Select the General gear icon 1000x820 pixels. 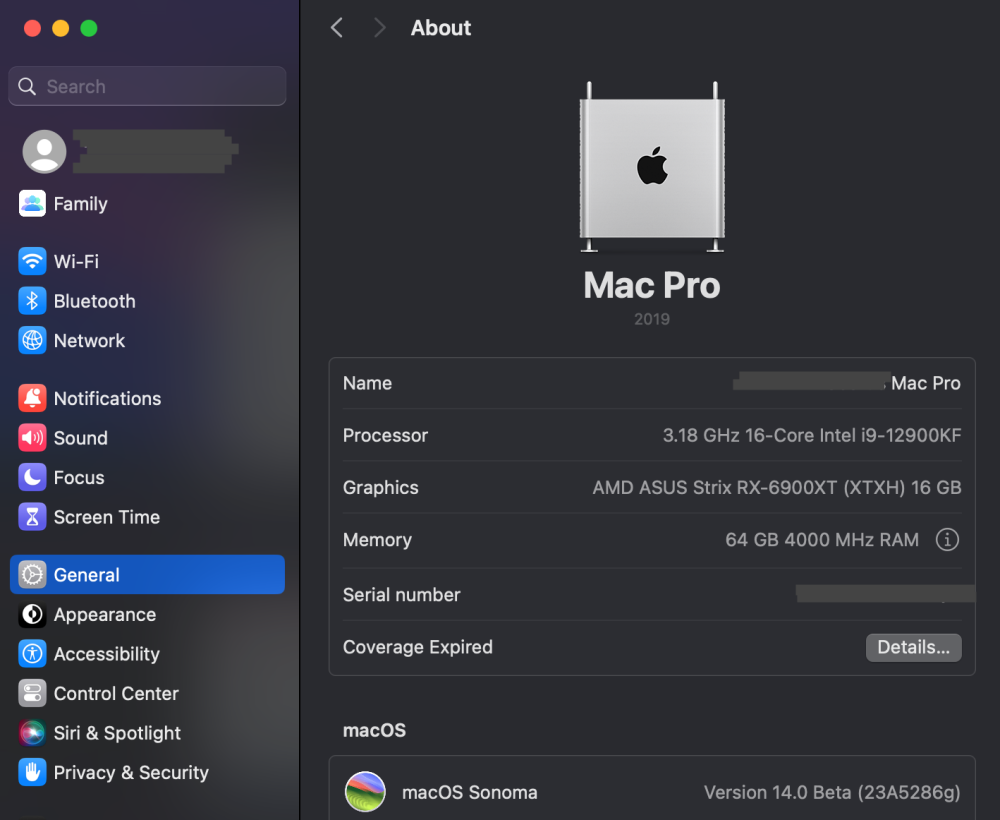click(32, 575)
